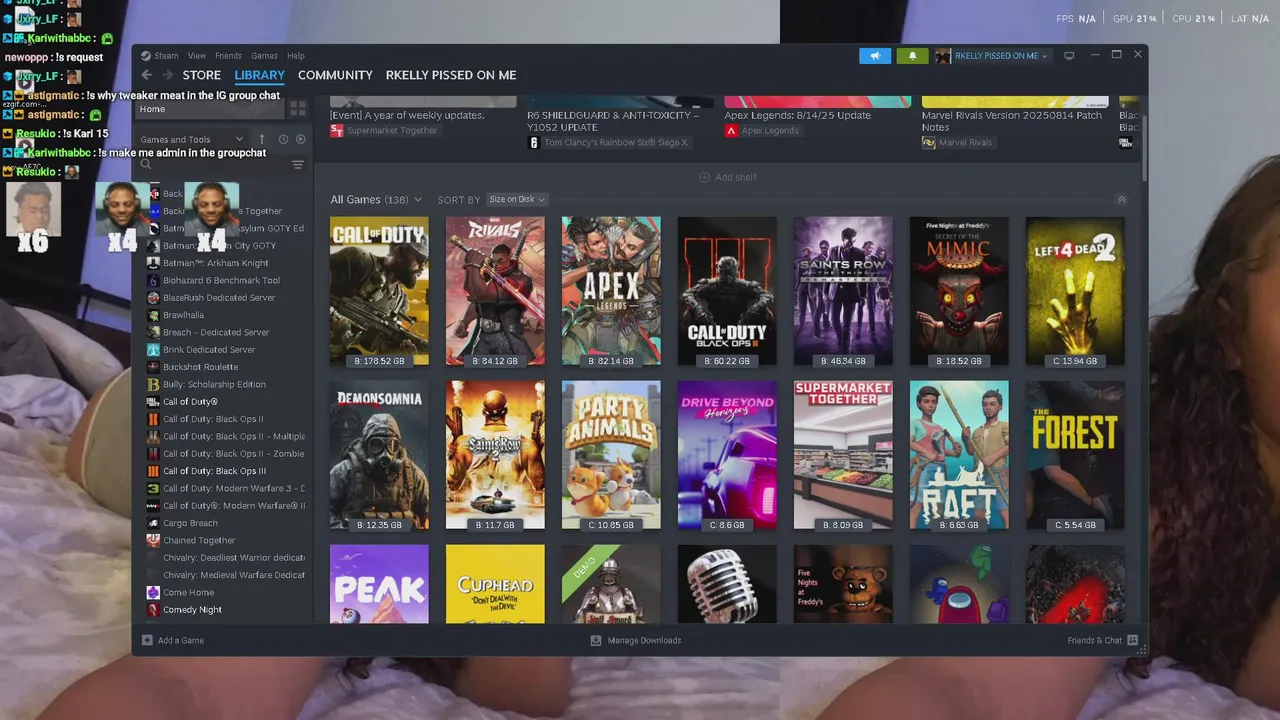Select Raft cover art
This screenshot has width=1280, height=720.
pos(959,455)
